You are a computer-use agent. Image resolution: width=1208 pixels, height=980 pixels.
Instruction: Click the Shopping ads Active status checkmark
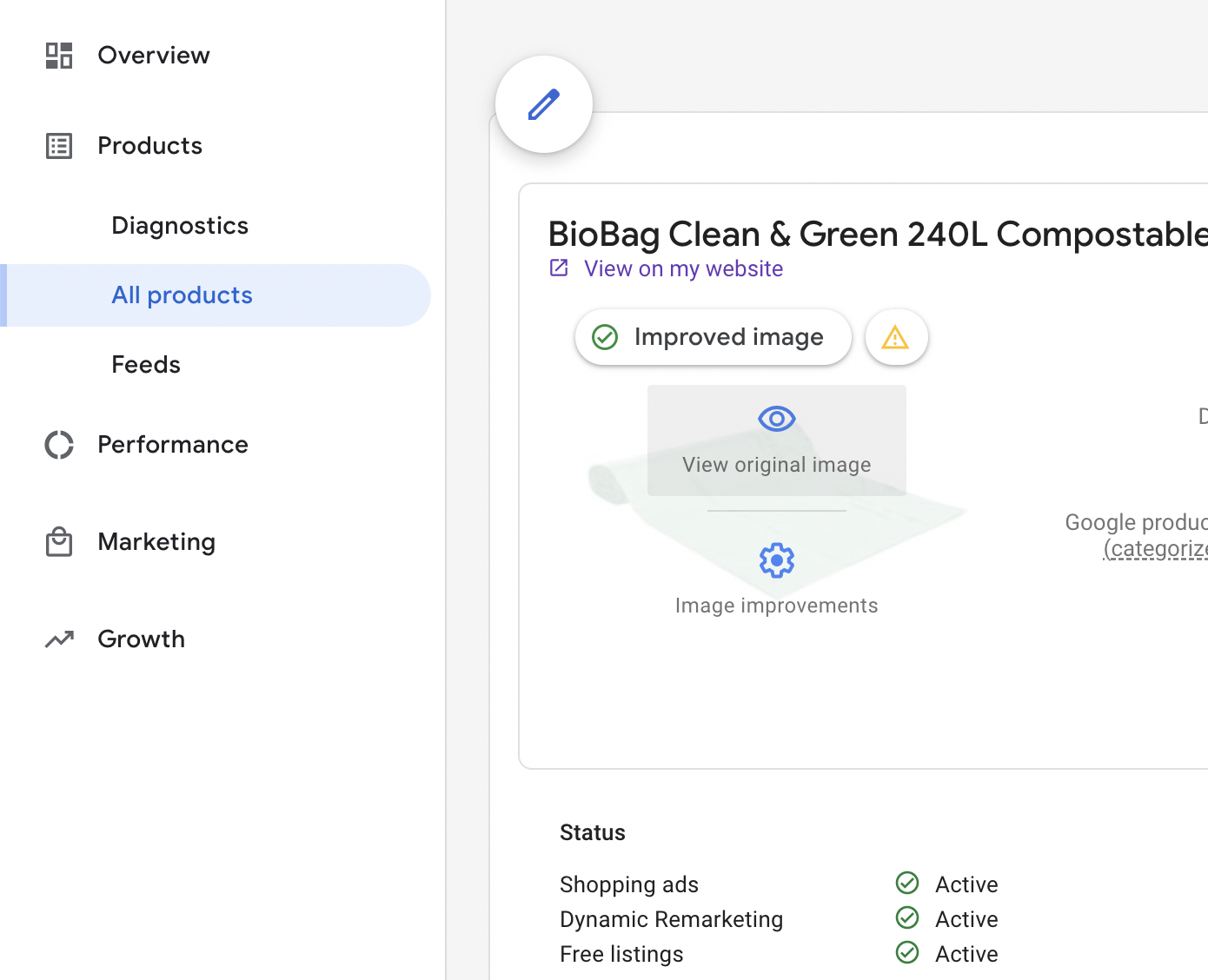pos(907,884)
